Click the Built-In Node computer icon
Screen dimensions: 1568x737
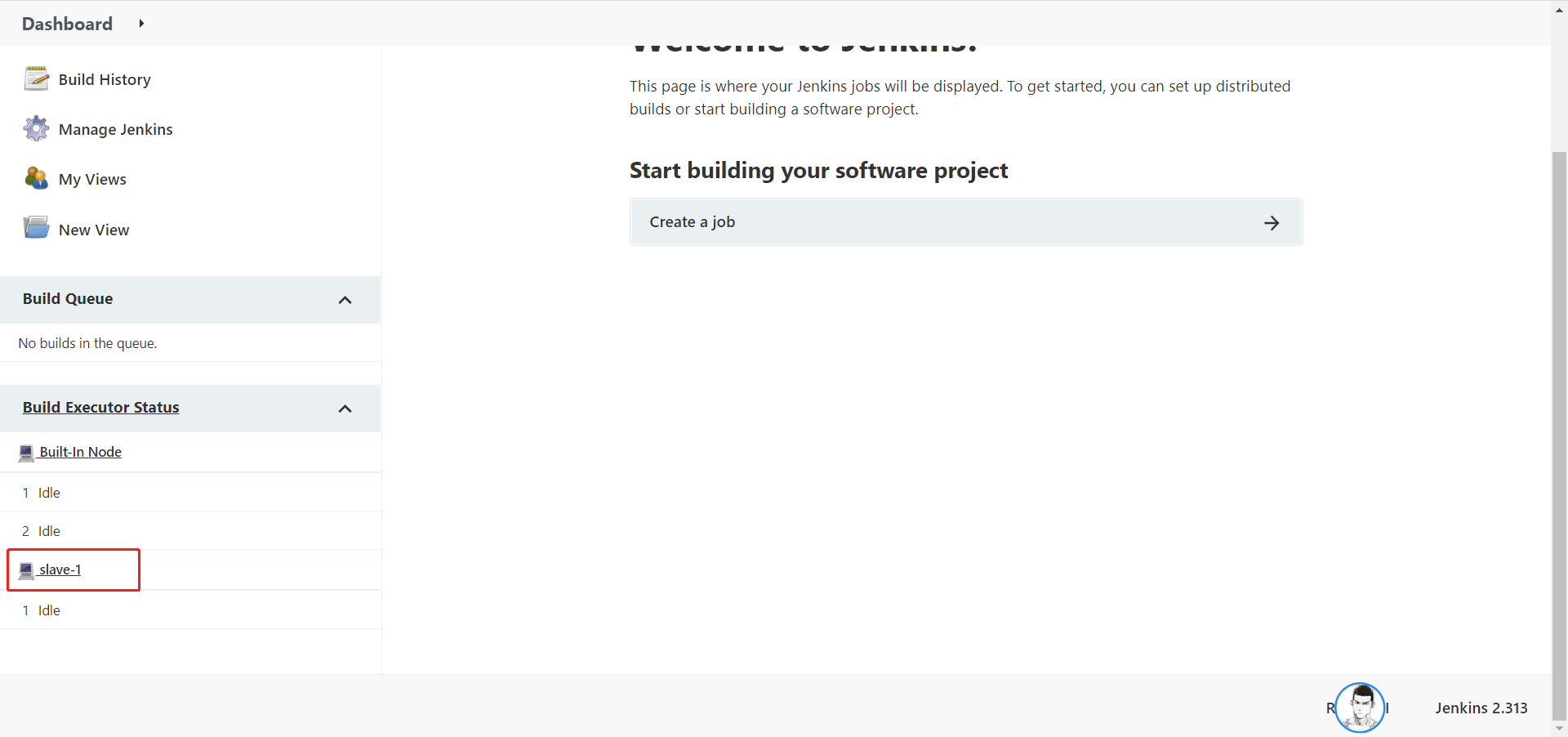26,453
